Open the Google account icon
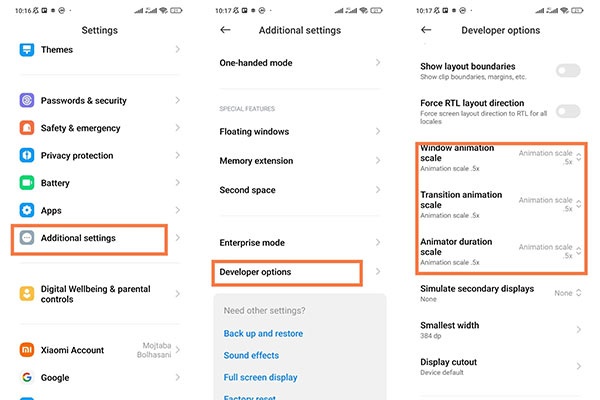Viewport: 600px width, 400px height. 26,378
